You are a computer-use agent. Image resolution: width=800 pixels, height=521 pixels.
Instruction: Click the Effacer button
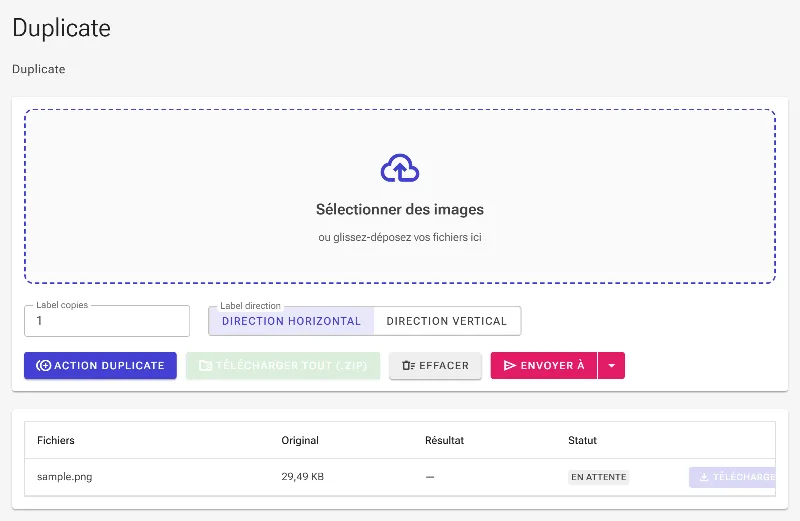tap(435, 365)
